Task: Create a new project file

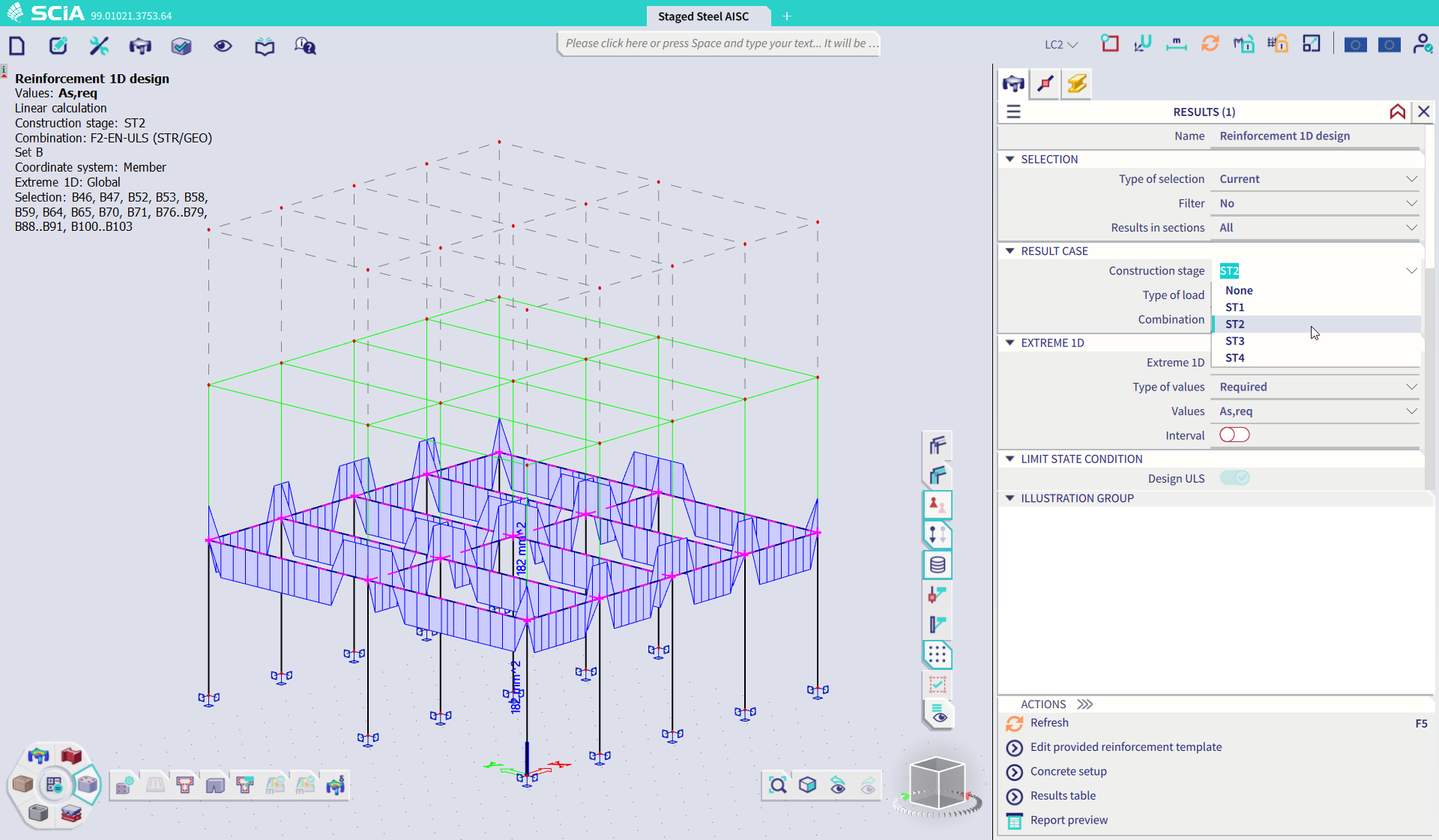Action: click(x=16, y=45)
